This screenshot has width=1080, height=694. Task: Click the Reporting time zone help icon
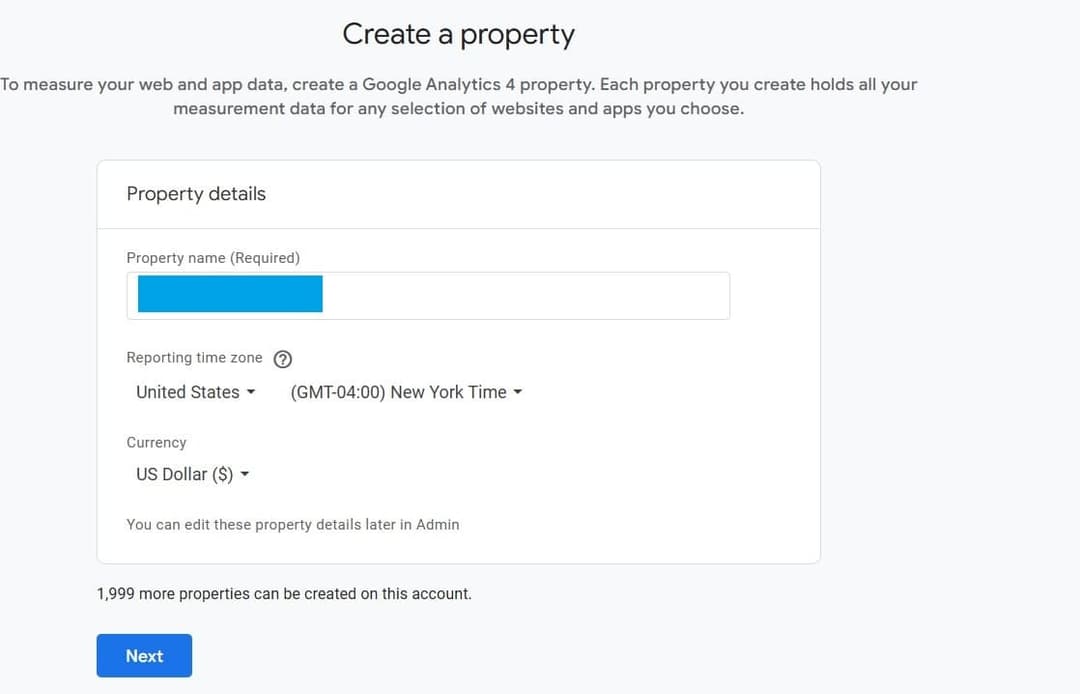tap(282, 358)
